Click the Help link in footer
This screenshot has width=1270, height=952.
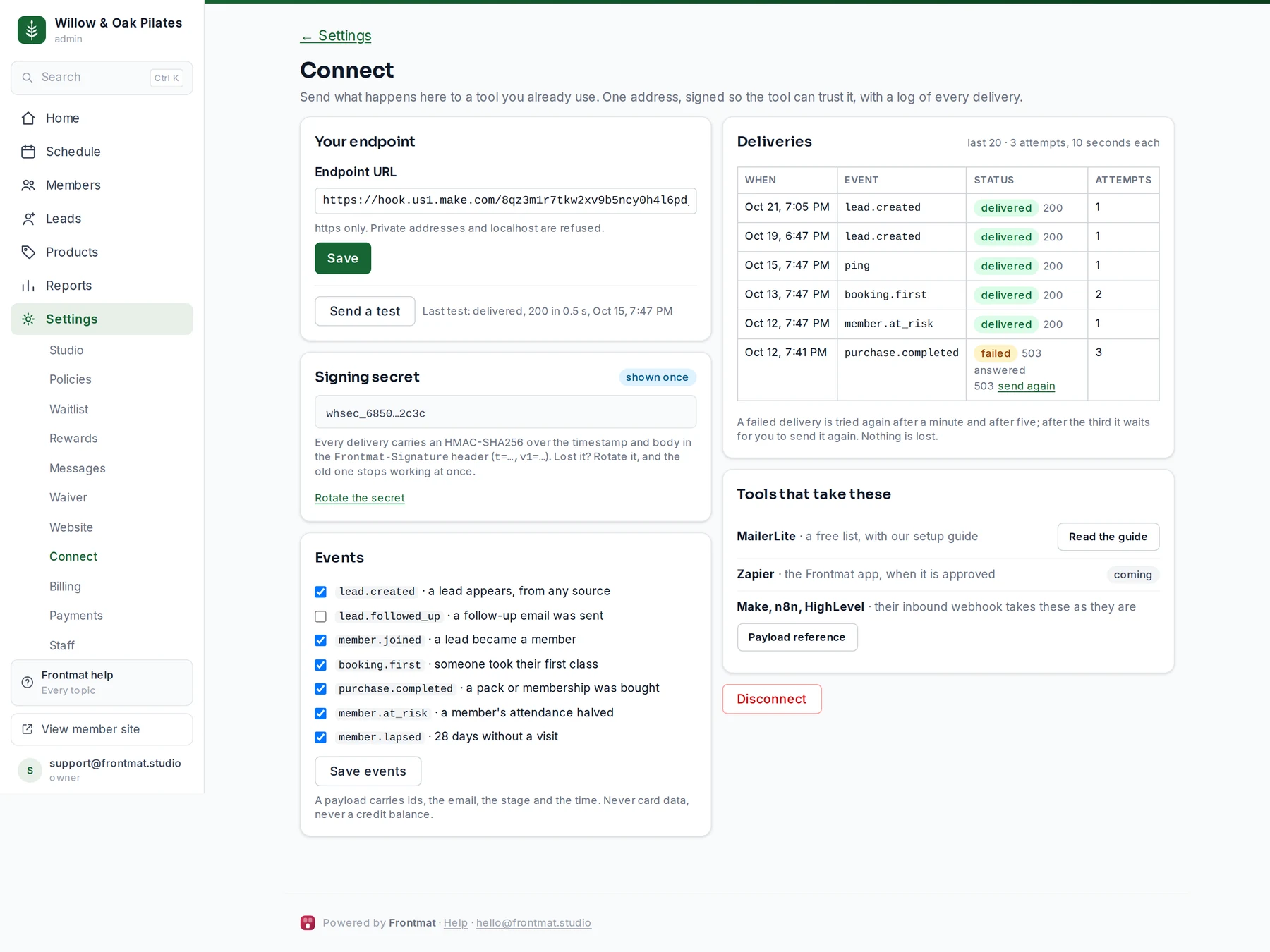point(456,924)
